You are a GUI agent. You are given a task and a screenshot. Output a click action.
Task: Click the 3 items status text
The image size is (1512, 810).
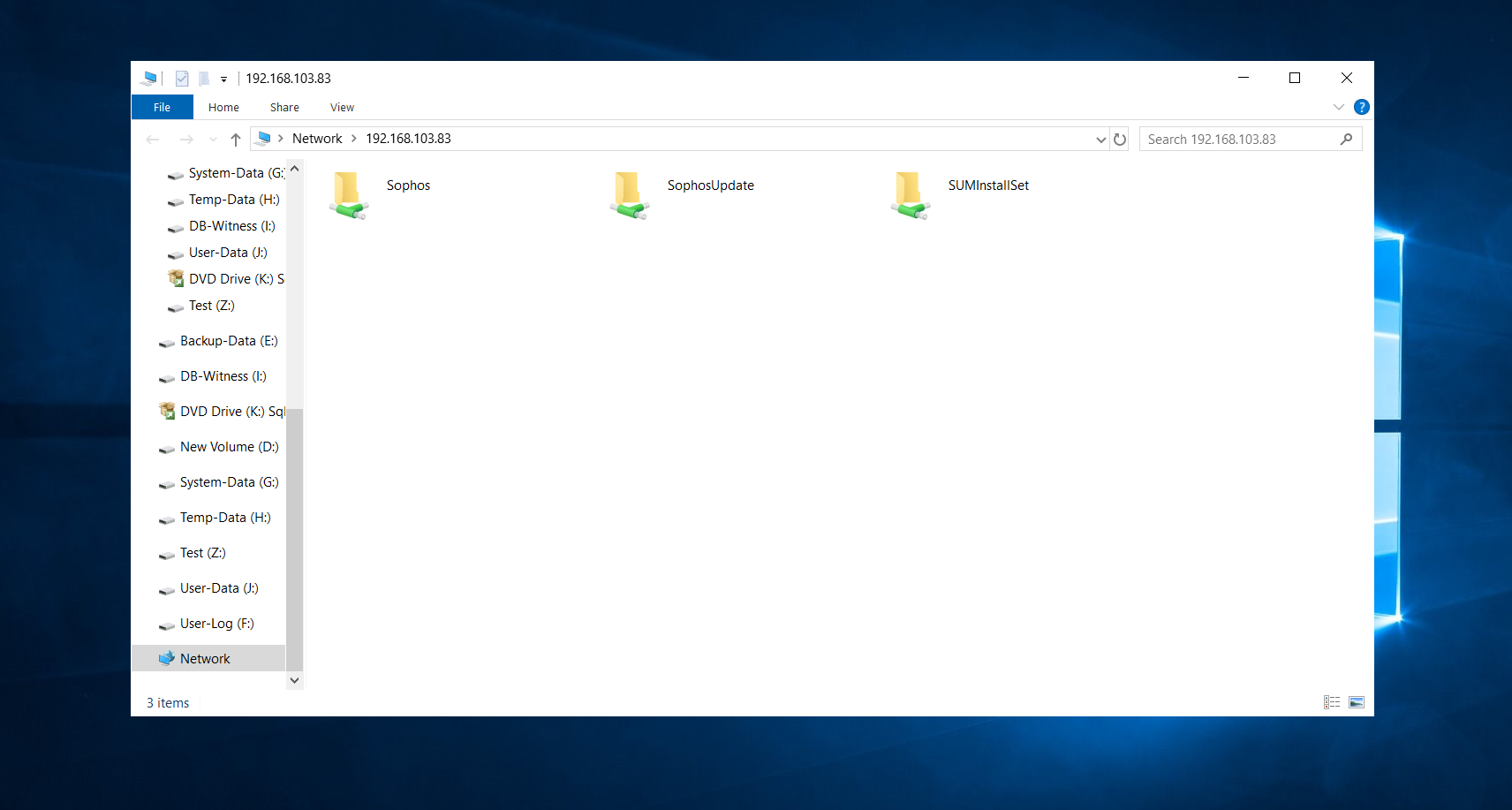coord(168,703)
